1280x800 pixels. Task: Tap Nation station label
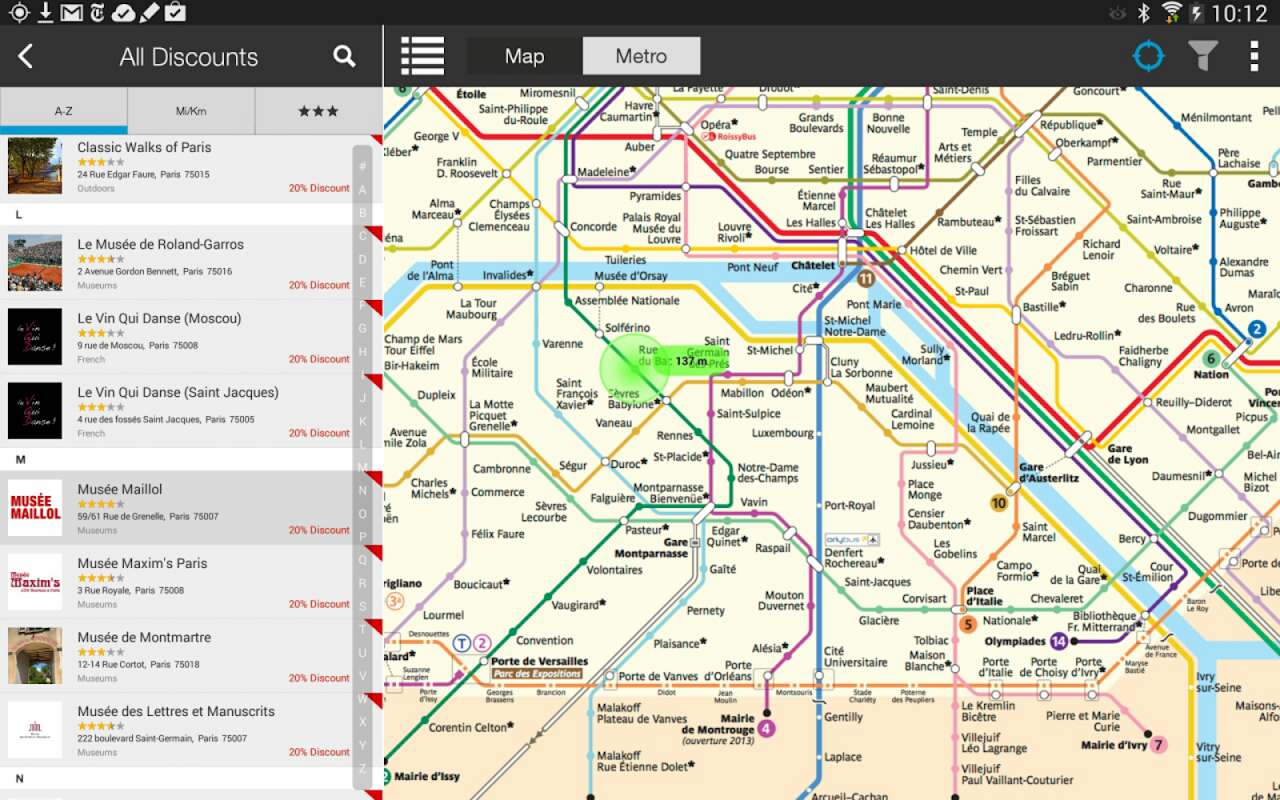(1211, 375)
